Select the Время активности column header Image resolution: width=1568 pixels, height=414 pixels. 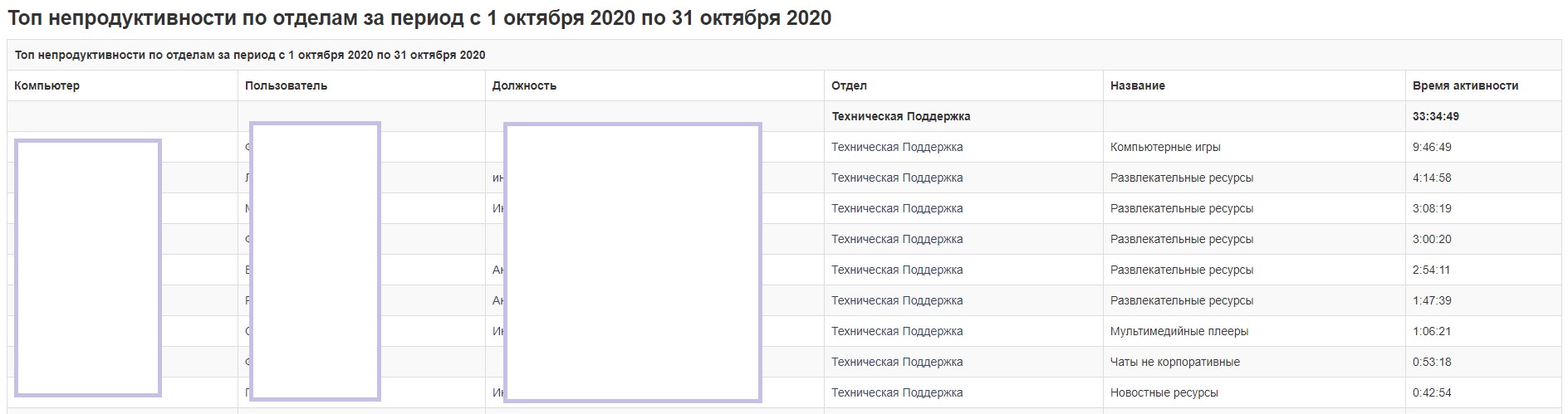click(x=1465, y=85)
